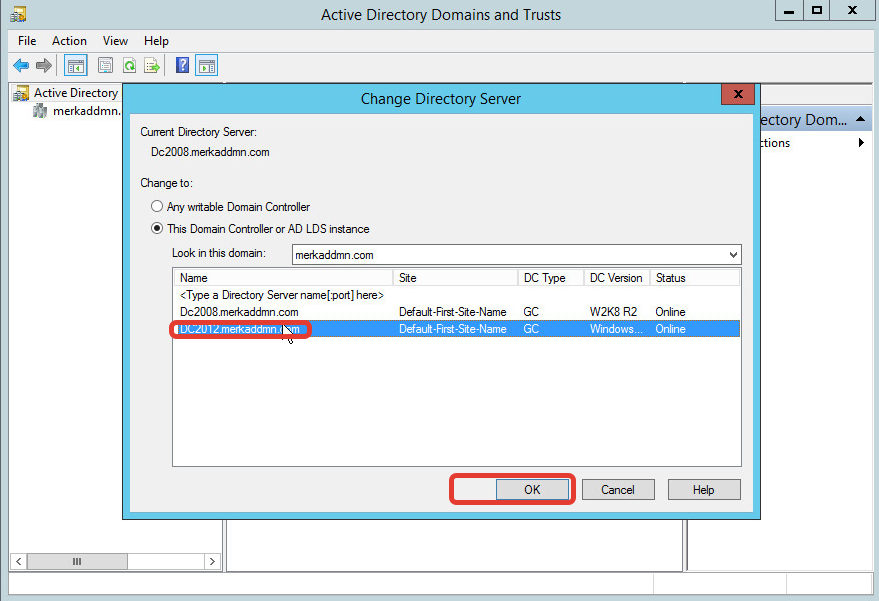
Task: Maximize the Active Directory Domains and Trusts window
Action: click(x=817, y=11)
